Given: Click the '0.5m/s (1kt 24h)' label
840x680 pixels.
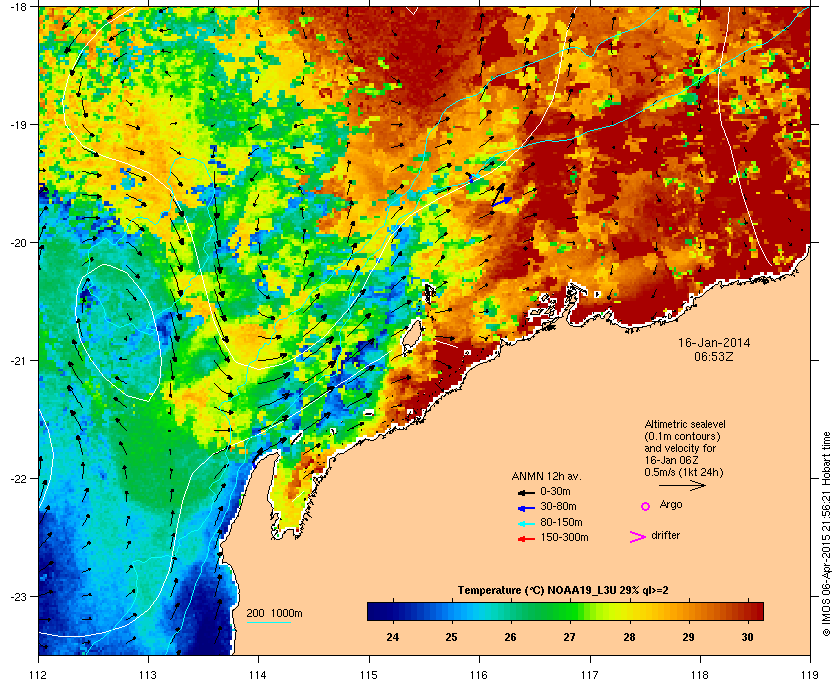Looking at the screenshot, I should 684,473.
